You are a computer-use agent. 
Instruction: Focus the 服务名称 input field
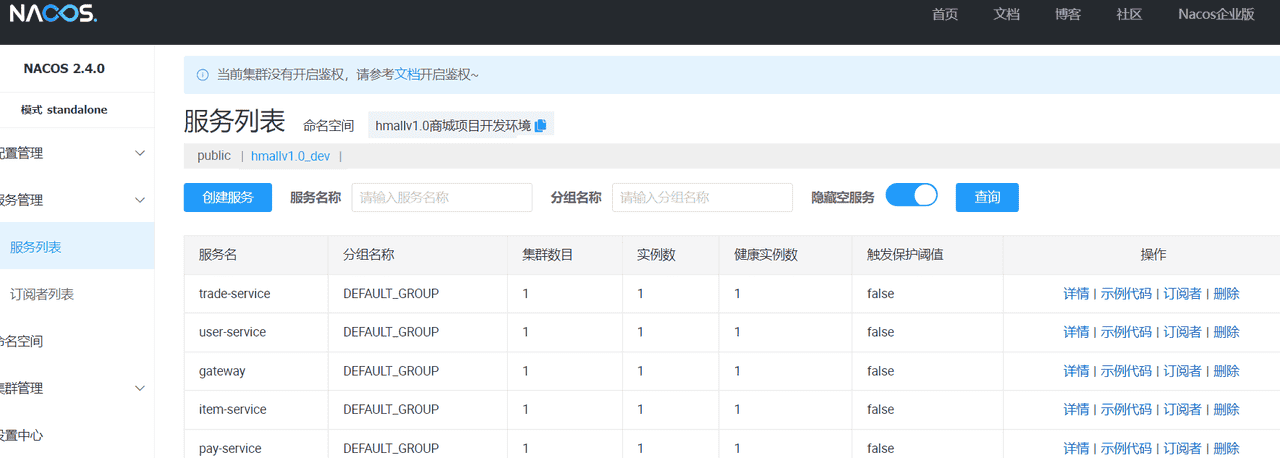[441, 197]
